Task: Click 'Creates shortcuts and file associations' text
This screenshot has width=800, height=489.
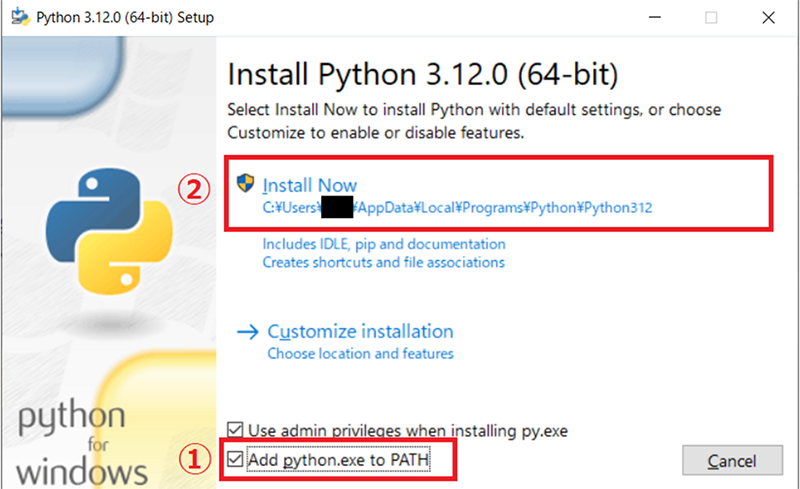Action: (383, 262)
